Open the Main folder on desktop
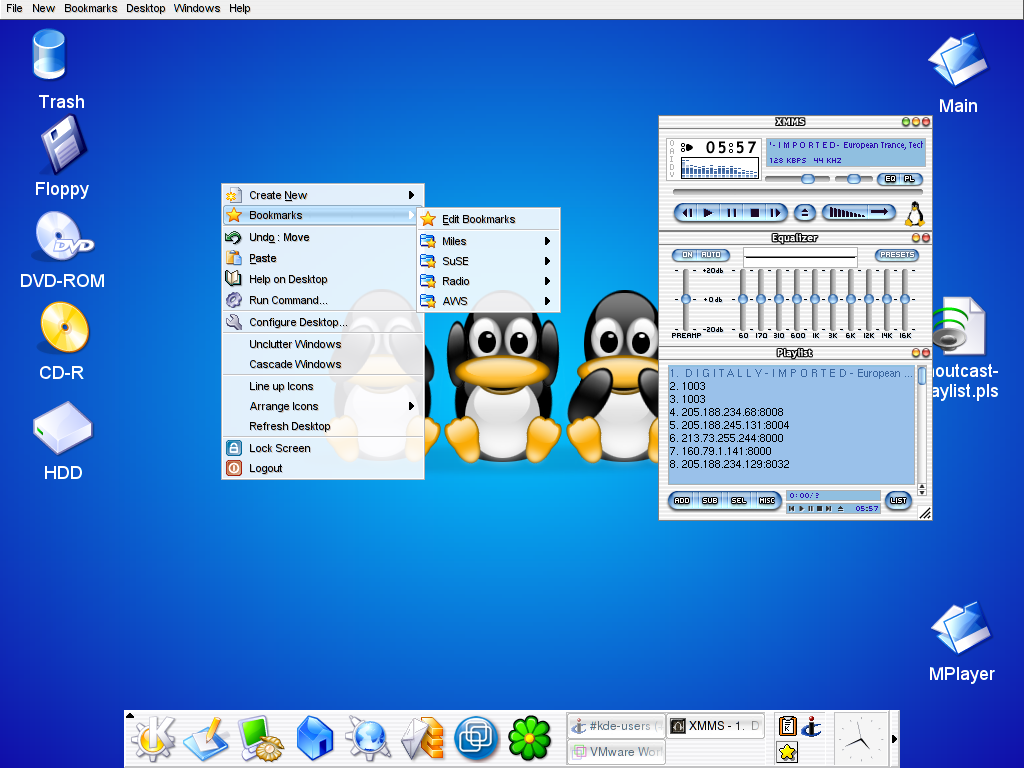 958,59
